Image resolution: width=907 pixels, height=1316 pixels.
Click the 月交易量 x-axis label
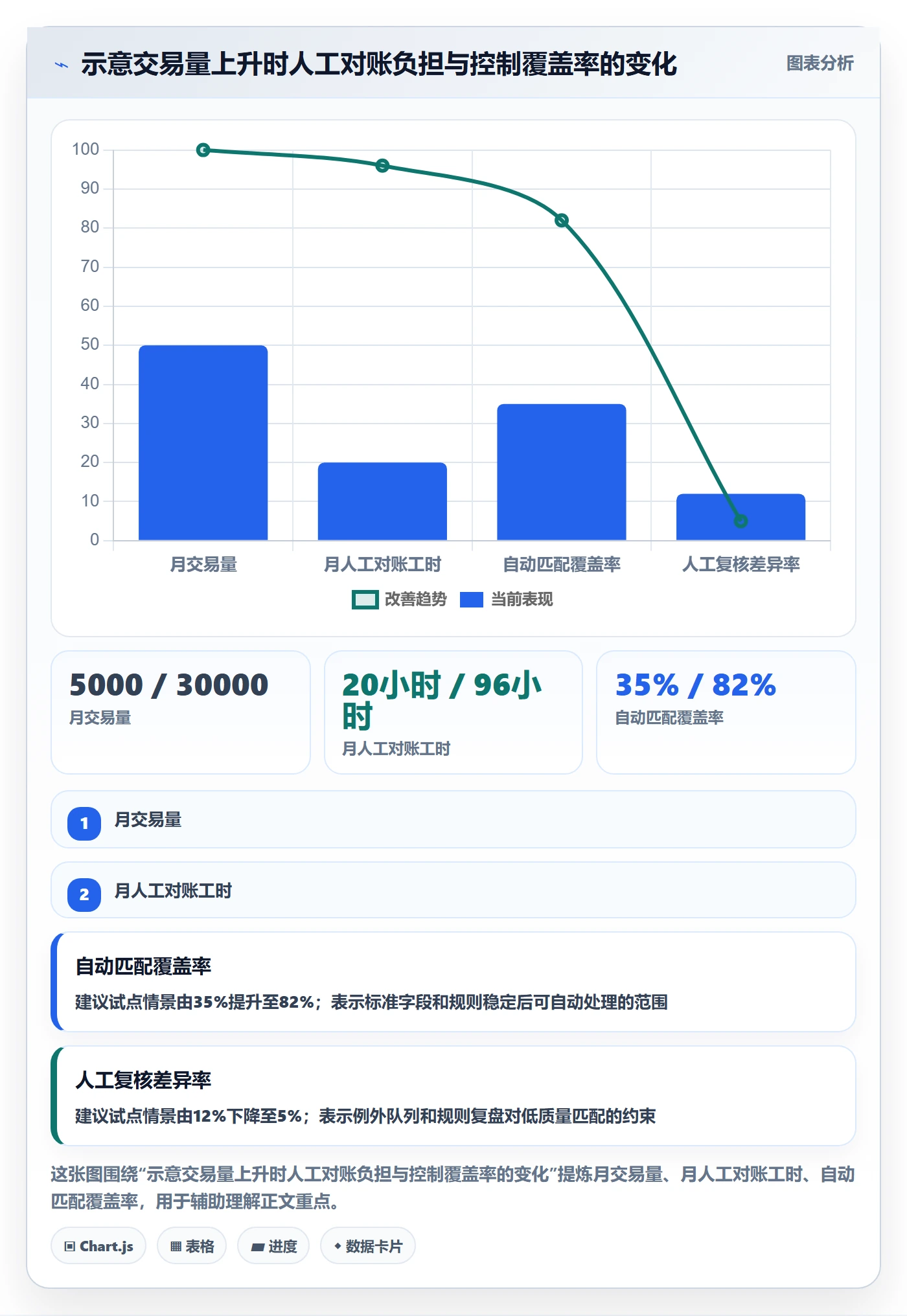(203, 565)
